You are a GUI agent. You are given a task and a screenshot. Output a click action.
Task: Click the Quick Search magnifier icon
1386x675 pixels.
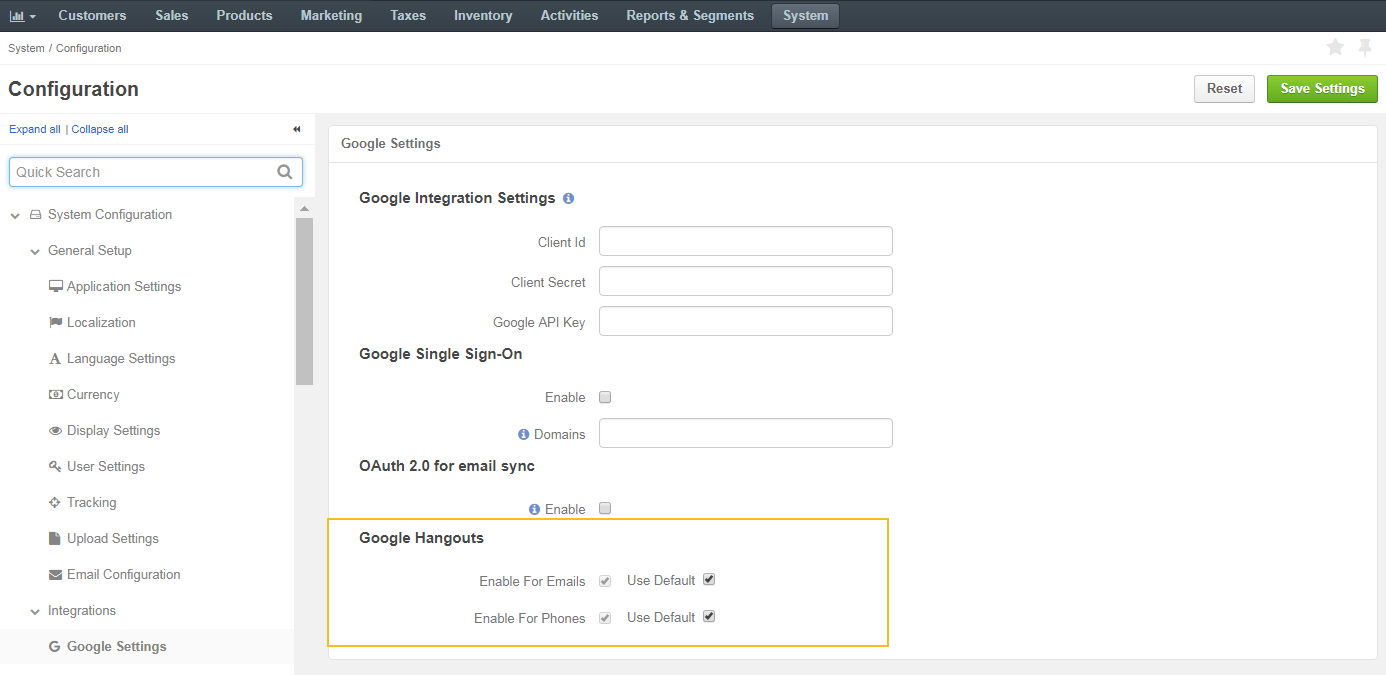285,172
